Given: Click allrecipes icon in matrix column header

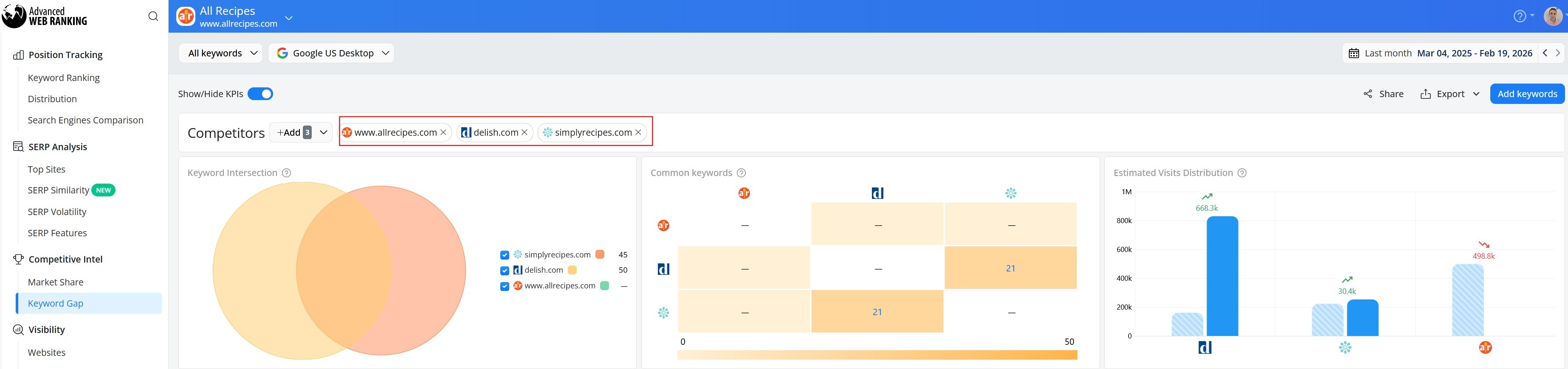Looking at the screenshot, I should (x=744, y=193).
